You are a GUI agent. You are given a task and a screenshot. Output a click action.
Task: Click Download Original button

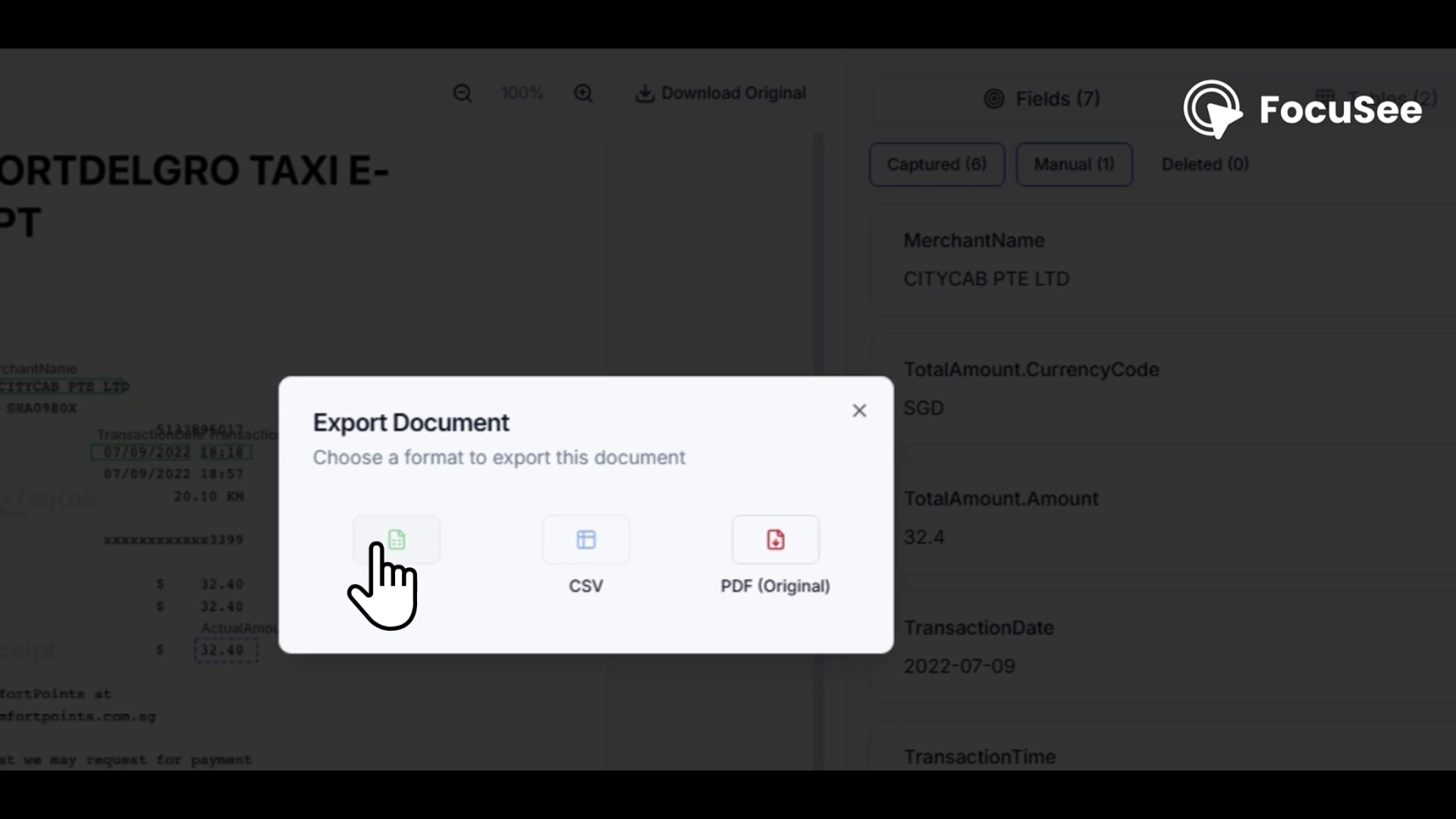[x=720, y=93]
